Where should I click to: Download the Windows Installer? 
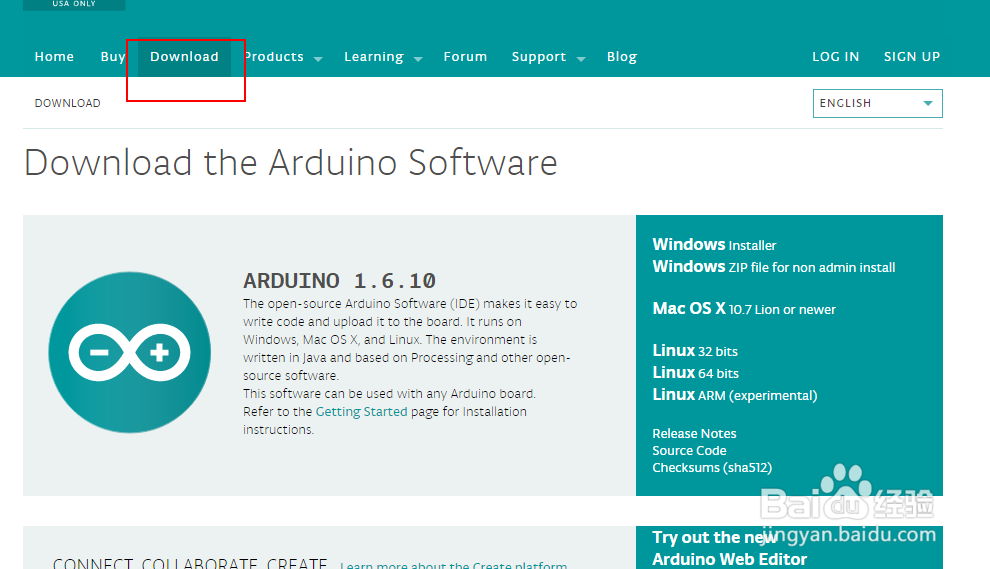(x=714, y=245)
